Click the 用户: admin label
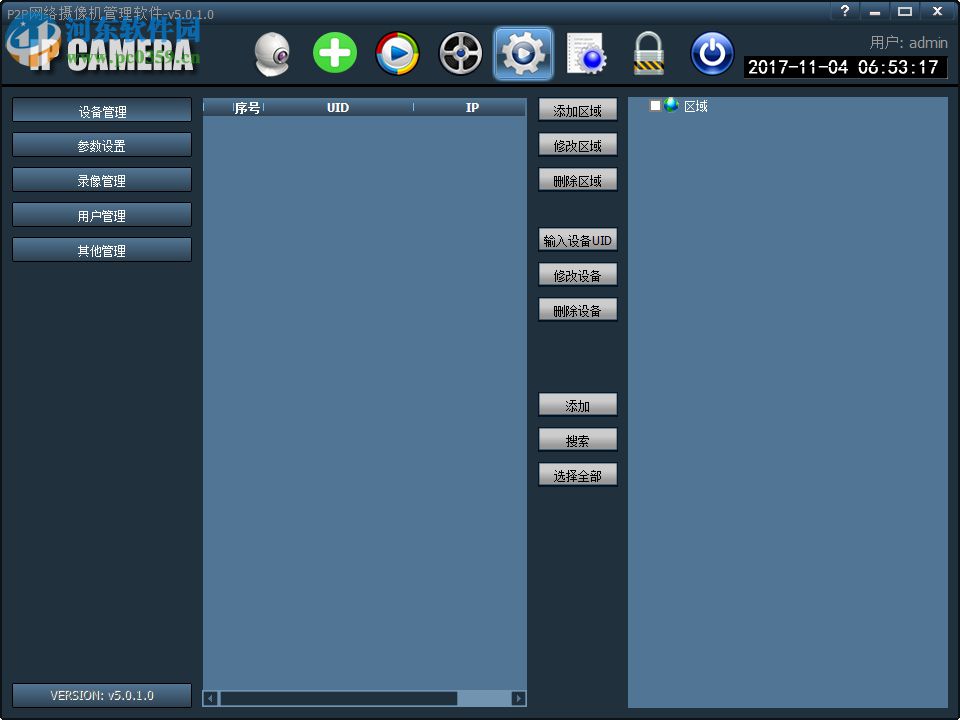 coord(908,42)
